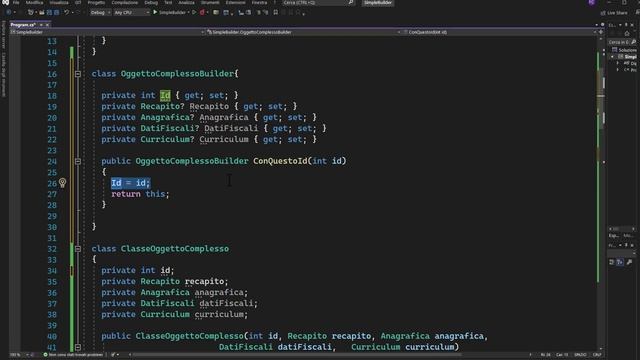Click the Solution Explorer home icon
The height and width of the screenshot is (360, 640).
[x=627, y=33]
